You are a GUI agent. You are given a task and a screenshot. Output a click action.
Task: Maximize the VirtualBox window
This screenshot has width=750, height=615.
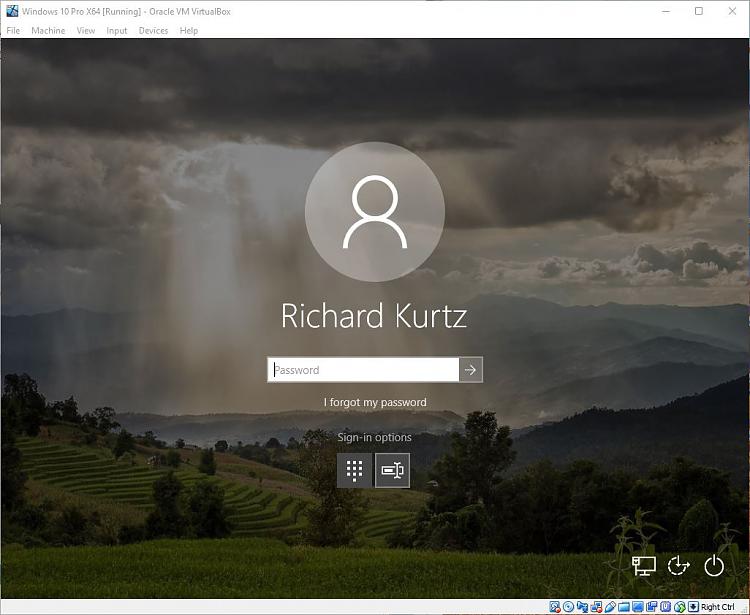(x=699, y=11)
